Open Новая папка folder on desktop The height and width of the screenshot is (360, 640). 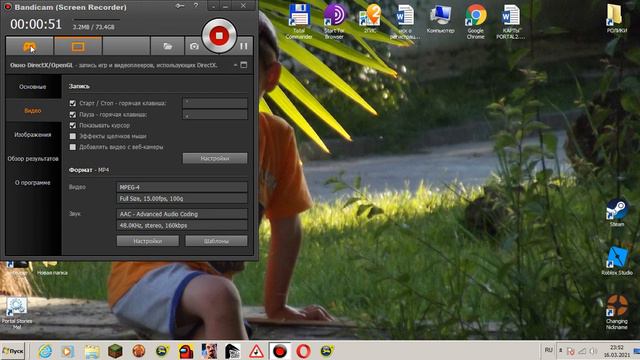tap(52, 269)
